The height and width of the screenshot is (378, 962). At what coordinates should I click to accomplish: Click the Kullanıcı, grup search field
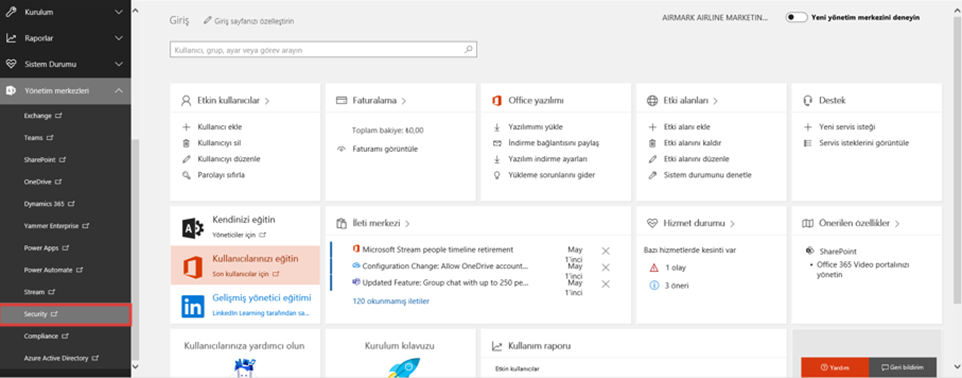tap(323, 50)
